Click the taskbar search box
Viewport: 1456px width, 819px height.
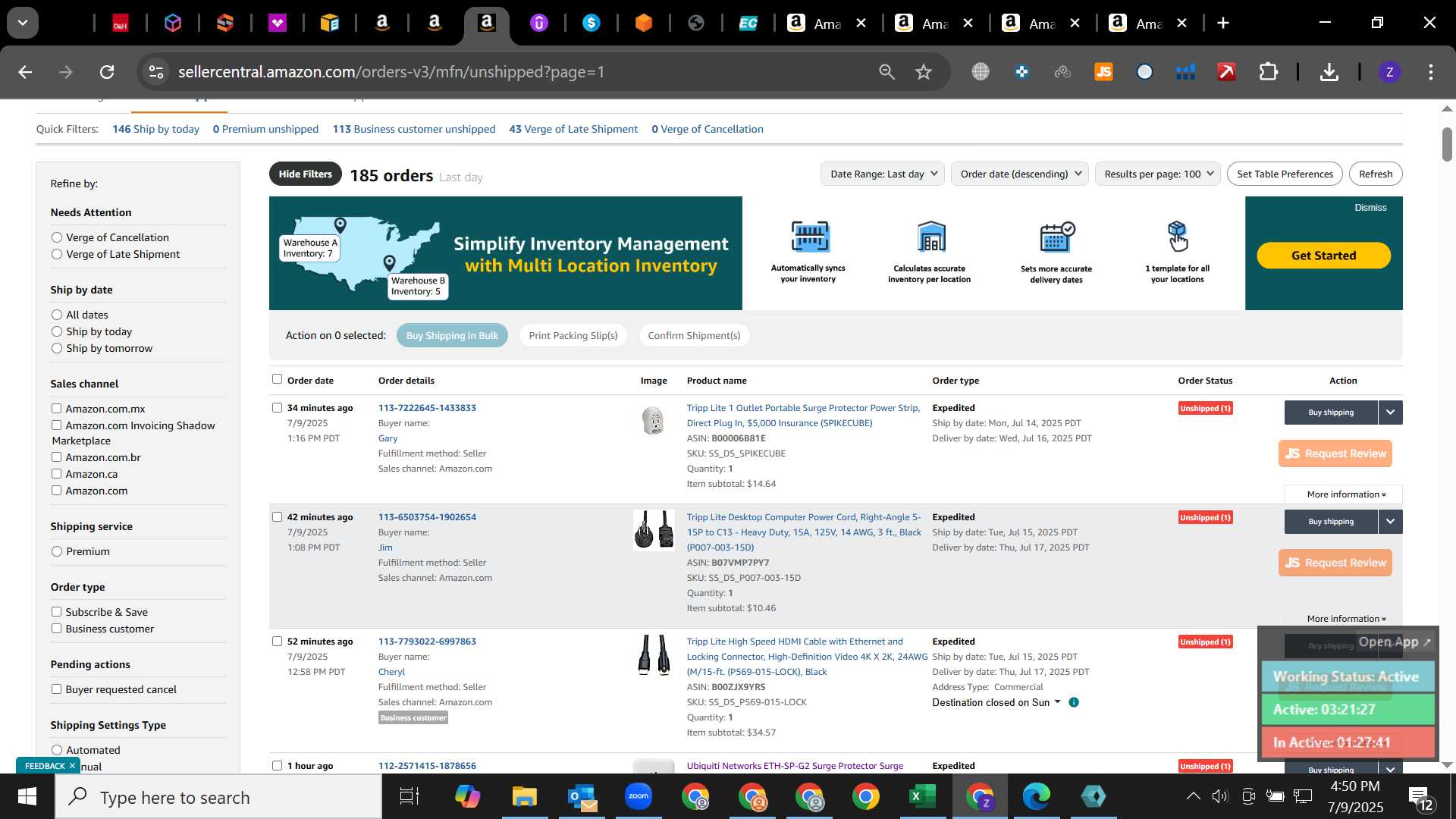pos(218,797)
